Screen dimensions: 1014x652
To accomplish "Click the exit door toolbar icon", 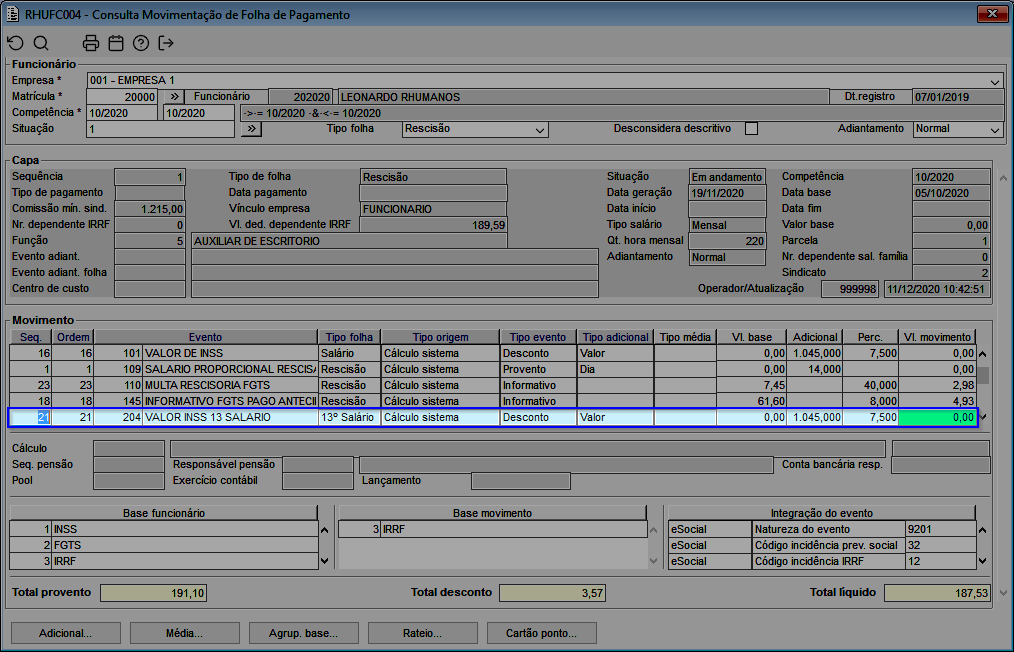I will pos(166,43).
